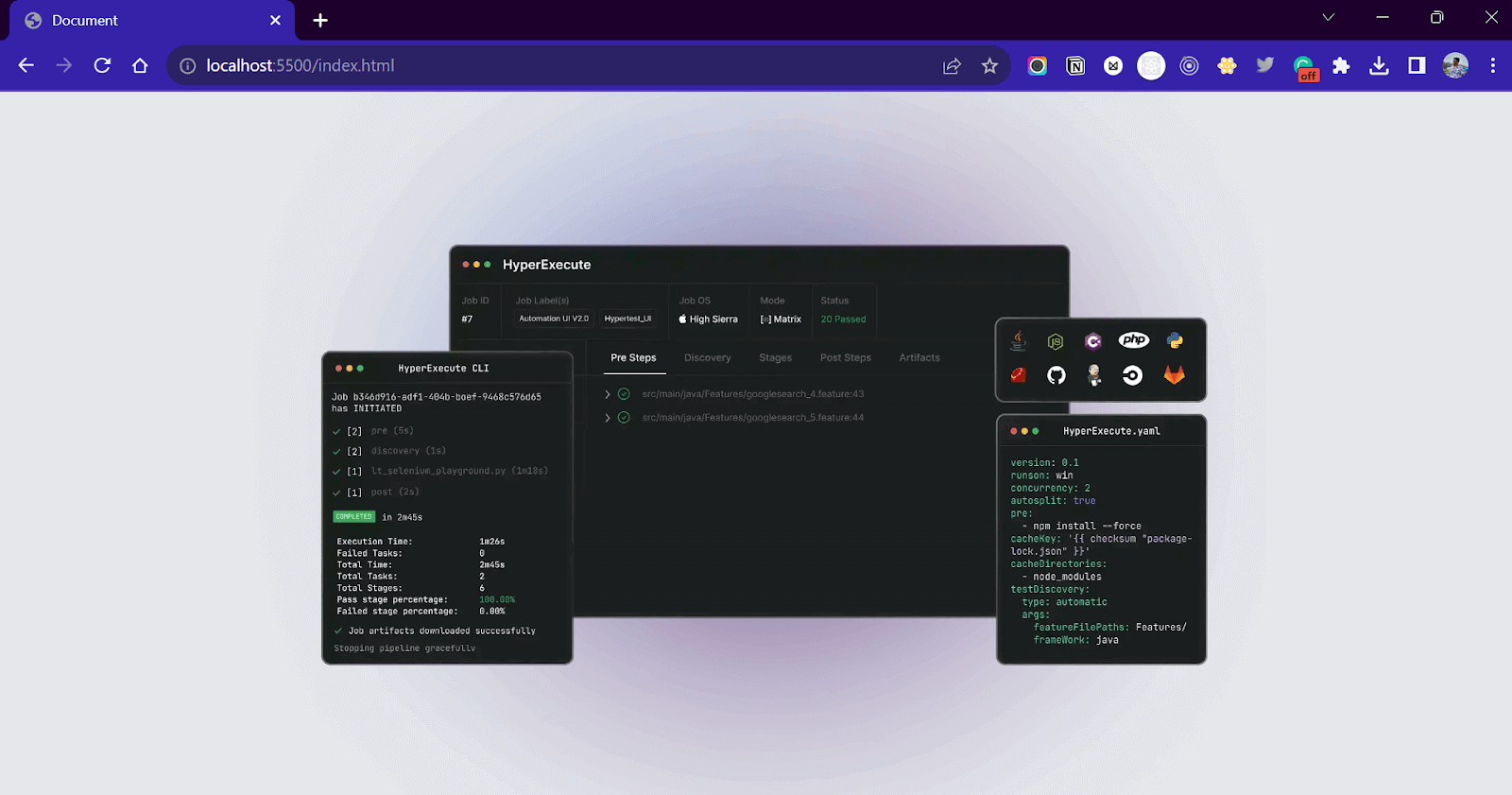
Task: Click the Python logo icon
Action: [x=1175, y=341]
